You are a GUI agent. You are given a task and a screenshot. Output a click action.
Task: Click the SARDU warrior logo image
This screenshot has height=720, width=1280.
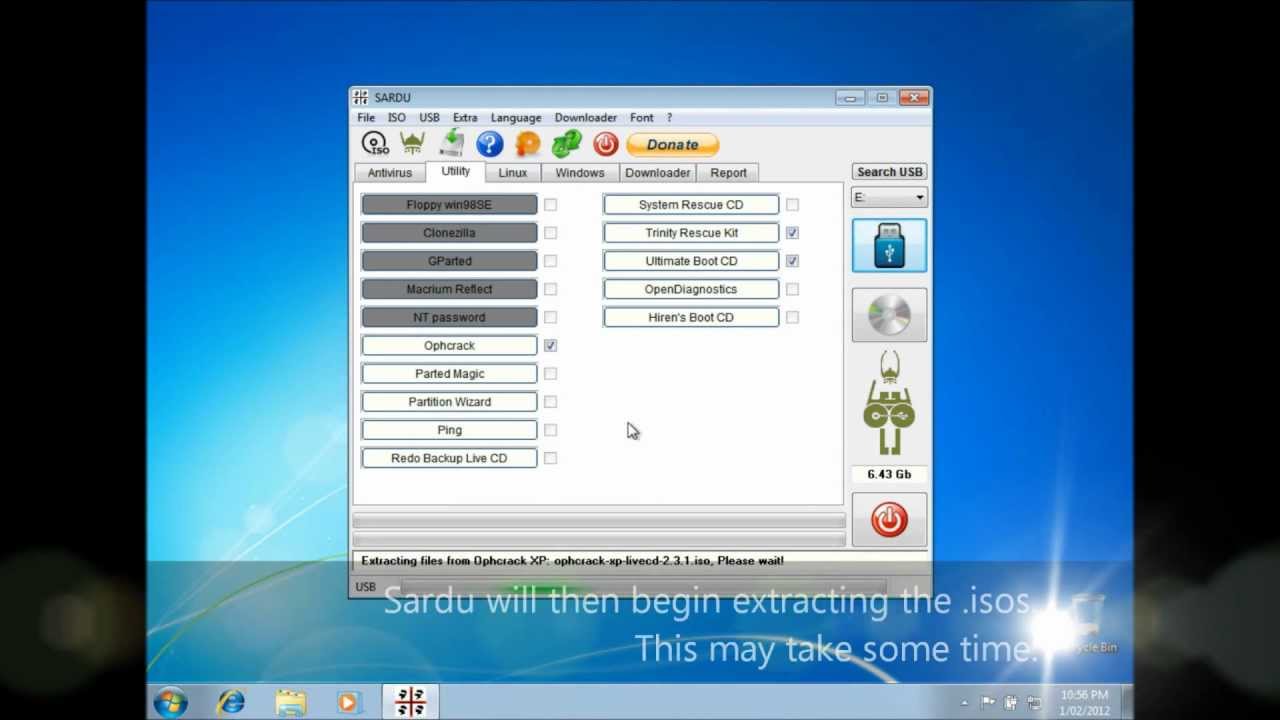point(889,403)
